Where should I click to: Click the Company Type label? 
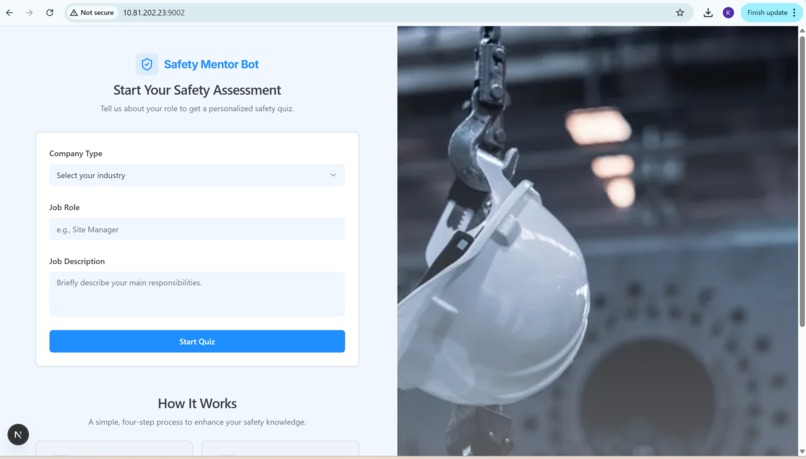[76, 154]
